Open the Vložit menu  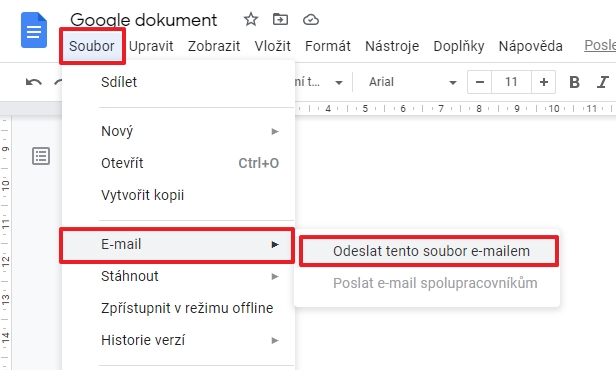point(272,46)
